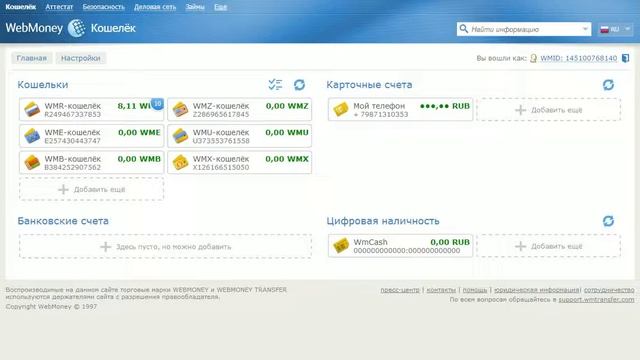Open the WMB-кошелёк B384252907562 wallet
This screenshot has width=640, height=360.
[x=91, y=162]
